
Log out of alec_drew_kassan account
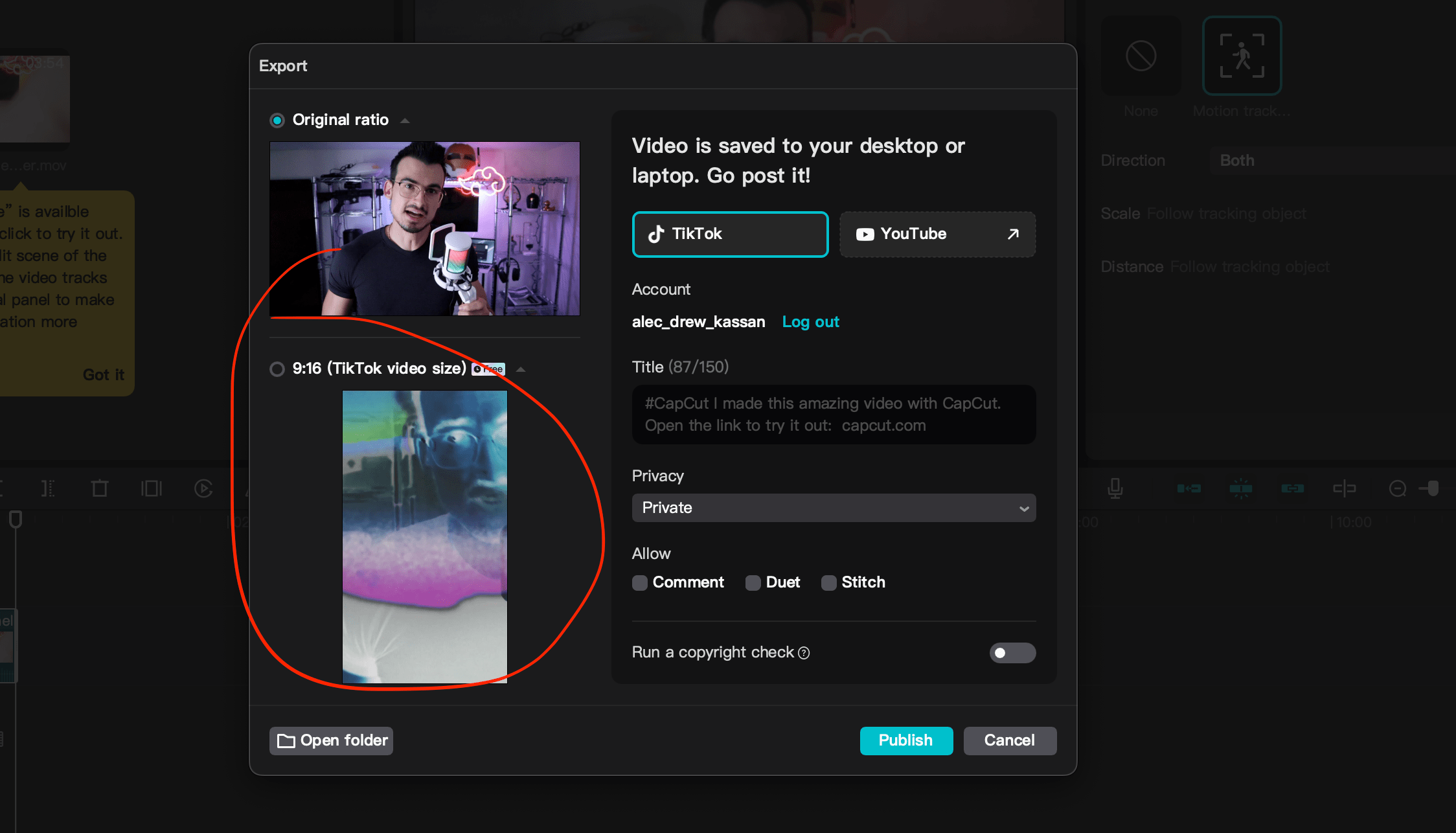[x=810, y=321]
